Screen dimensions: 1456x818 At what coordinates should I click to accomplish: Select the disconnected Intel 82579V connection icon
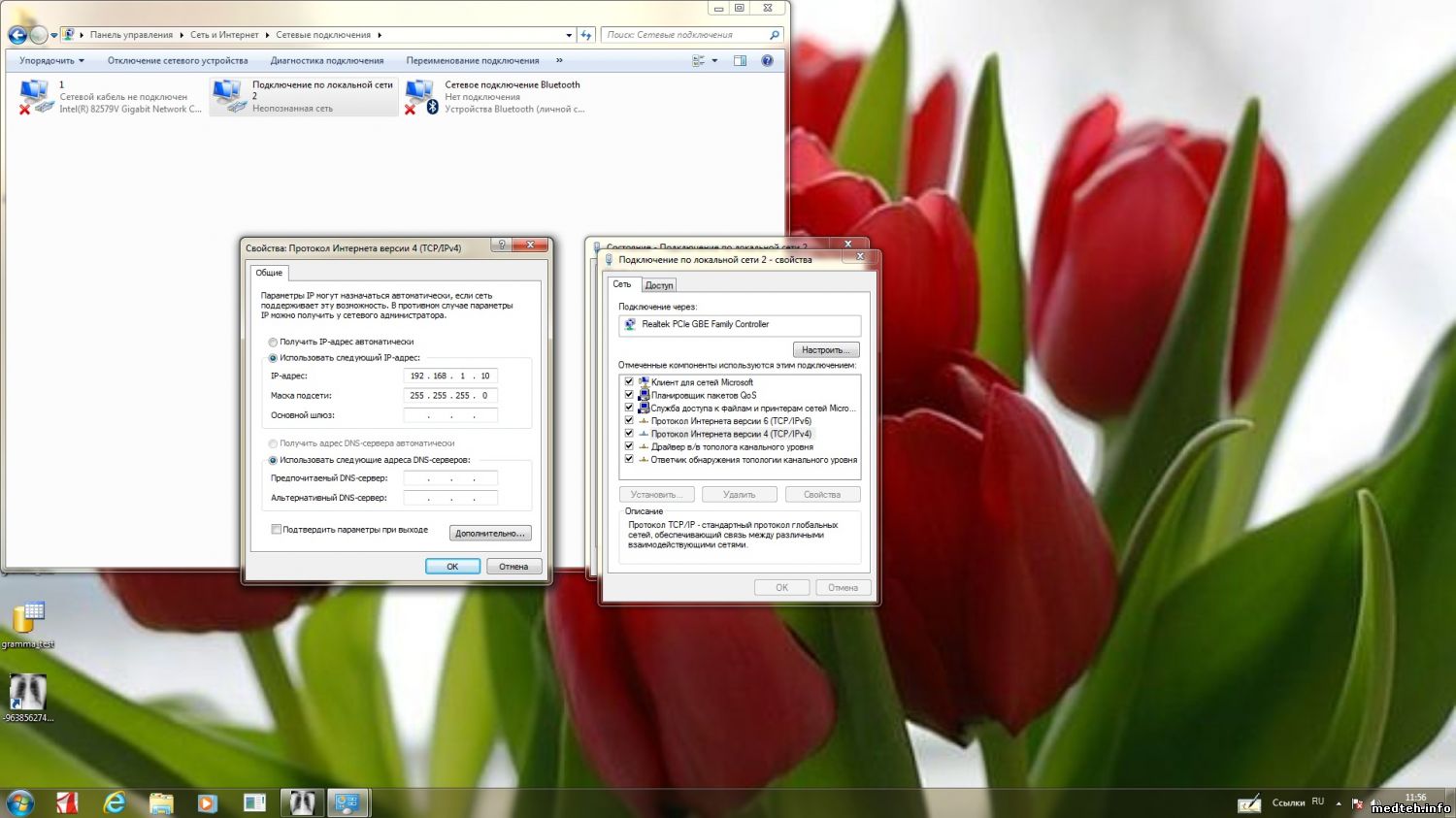36,96
